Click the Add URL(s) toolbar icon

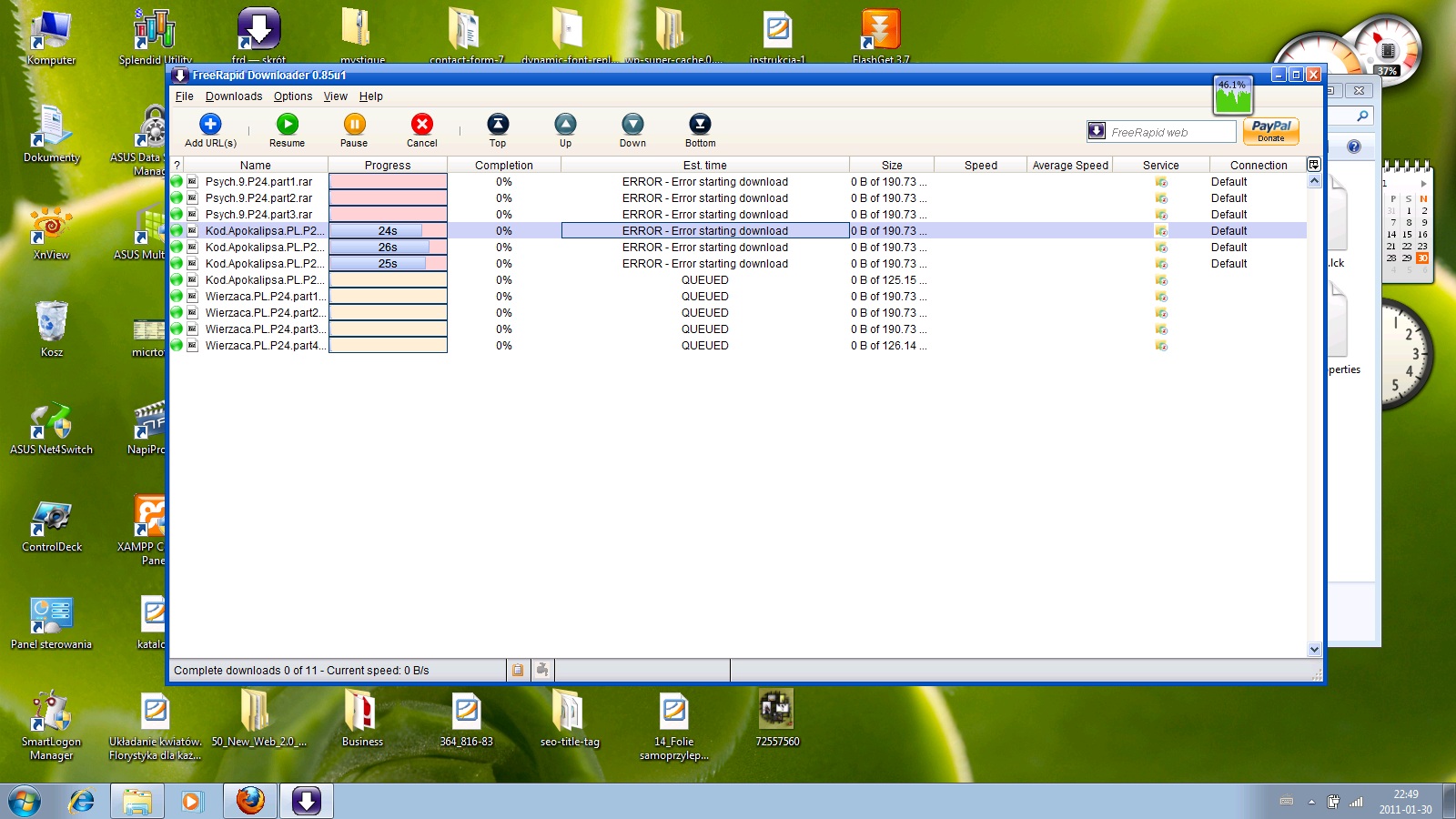pyautogui.click(x=210, y=125)
